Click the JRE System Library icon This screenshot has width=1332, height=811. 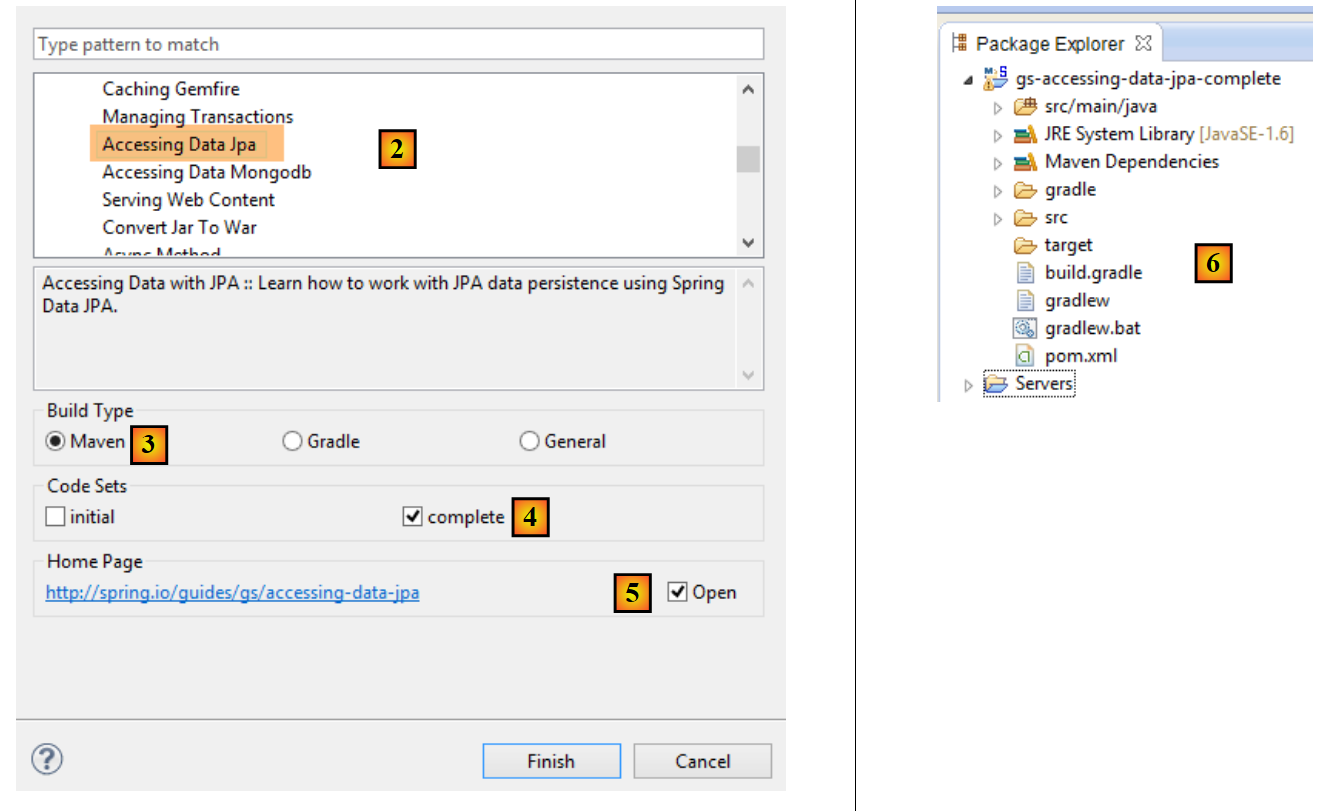pos(1024,134)
